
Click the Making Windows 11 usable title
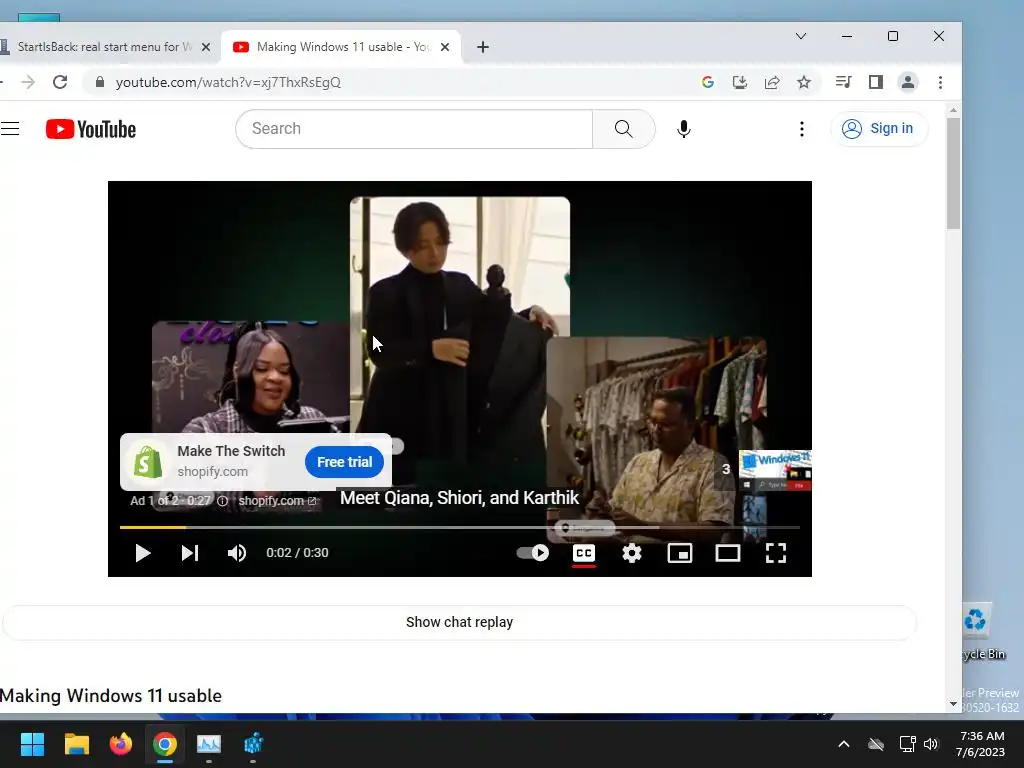[x=111, y=696]
